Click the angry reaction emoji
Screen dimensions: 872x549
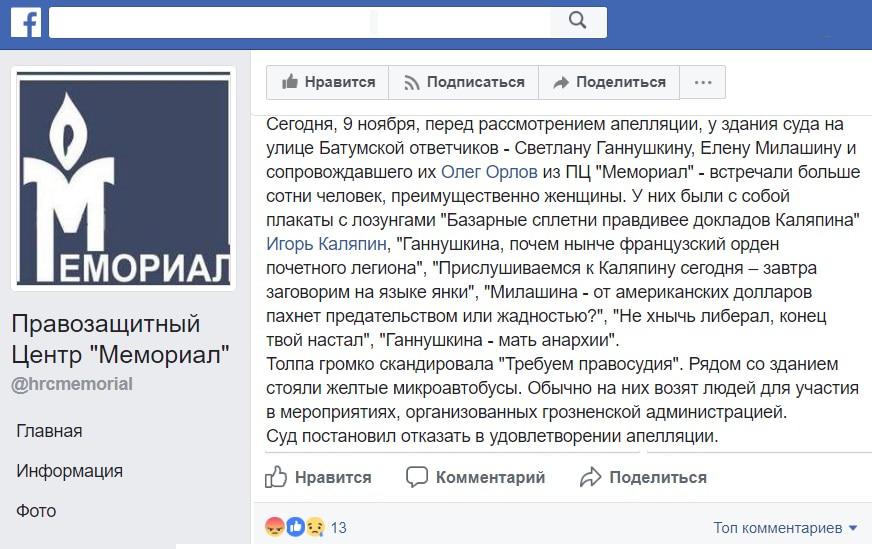point(274,527)
